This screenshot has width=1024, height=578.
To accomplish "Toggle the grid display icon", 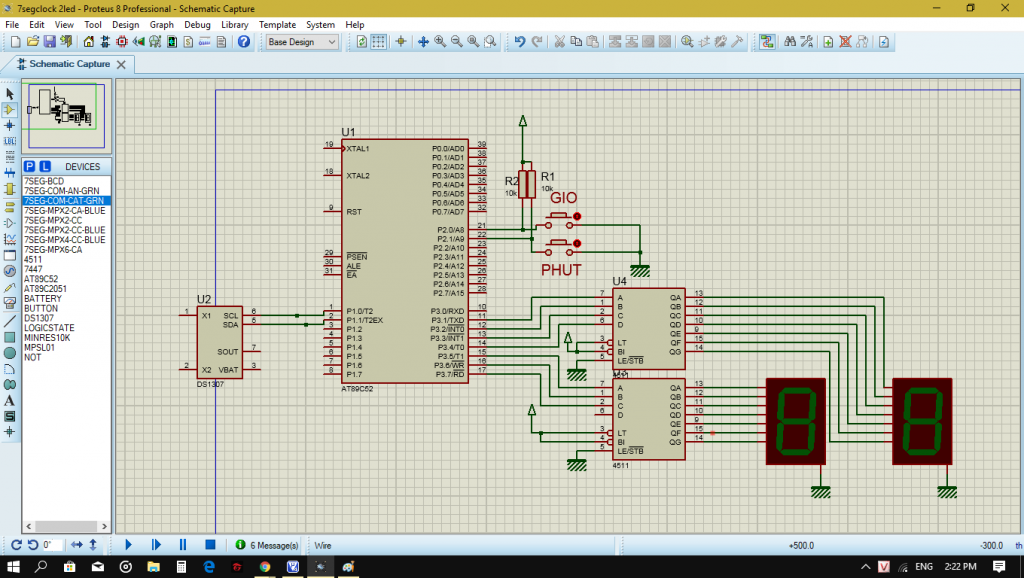I will pos(379,42).
